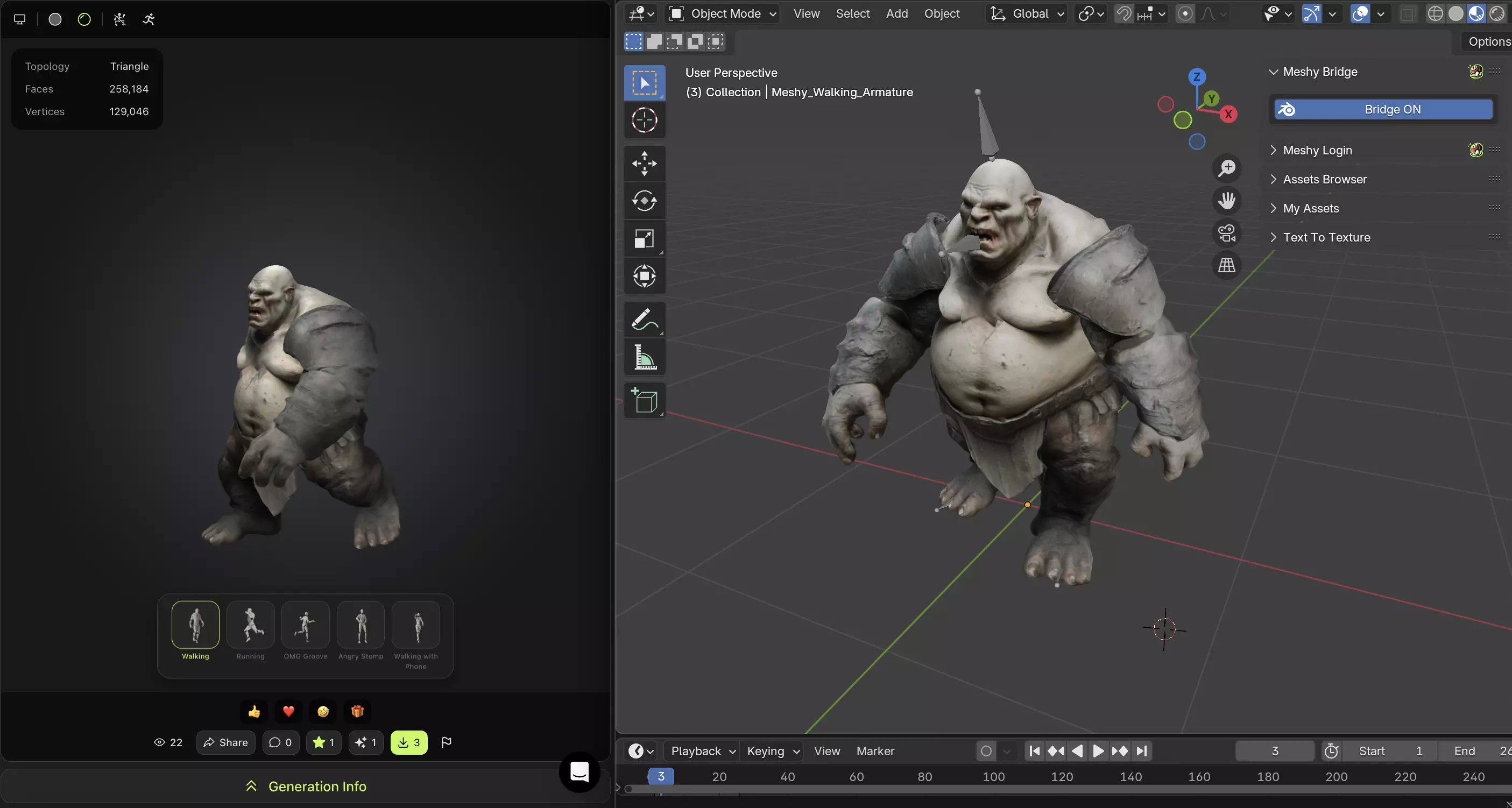Switch to rendered viewport shading
The width and height of the screenshot is (1512, 808).
tap(1497, 13)
